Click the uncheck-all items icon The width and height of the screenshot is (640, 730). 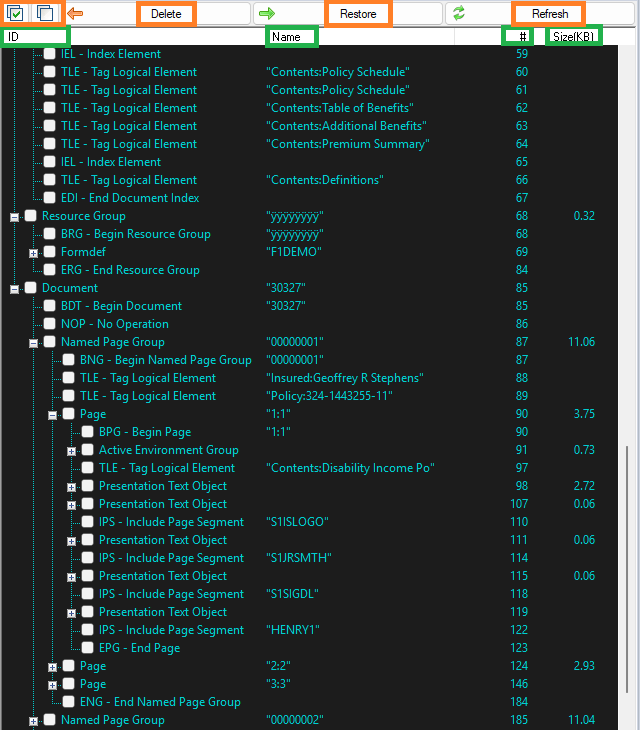coord(46,13)
